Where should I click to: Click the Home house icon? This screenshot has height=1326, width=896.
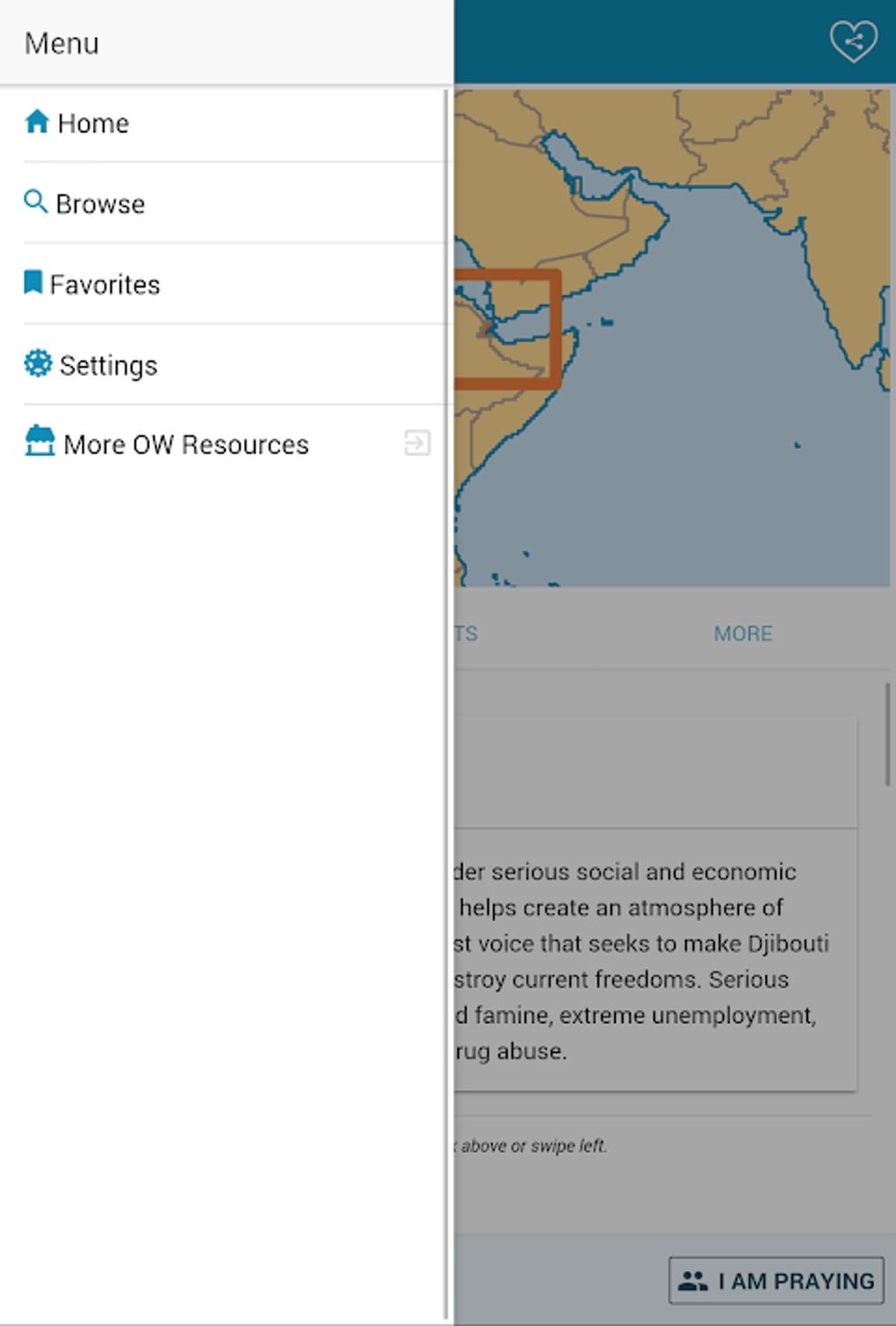tap(37, 121)
